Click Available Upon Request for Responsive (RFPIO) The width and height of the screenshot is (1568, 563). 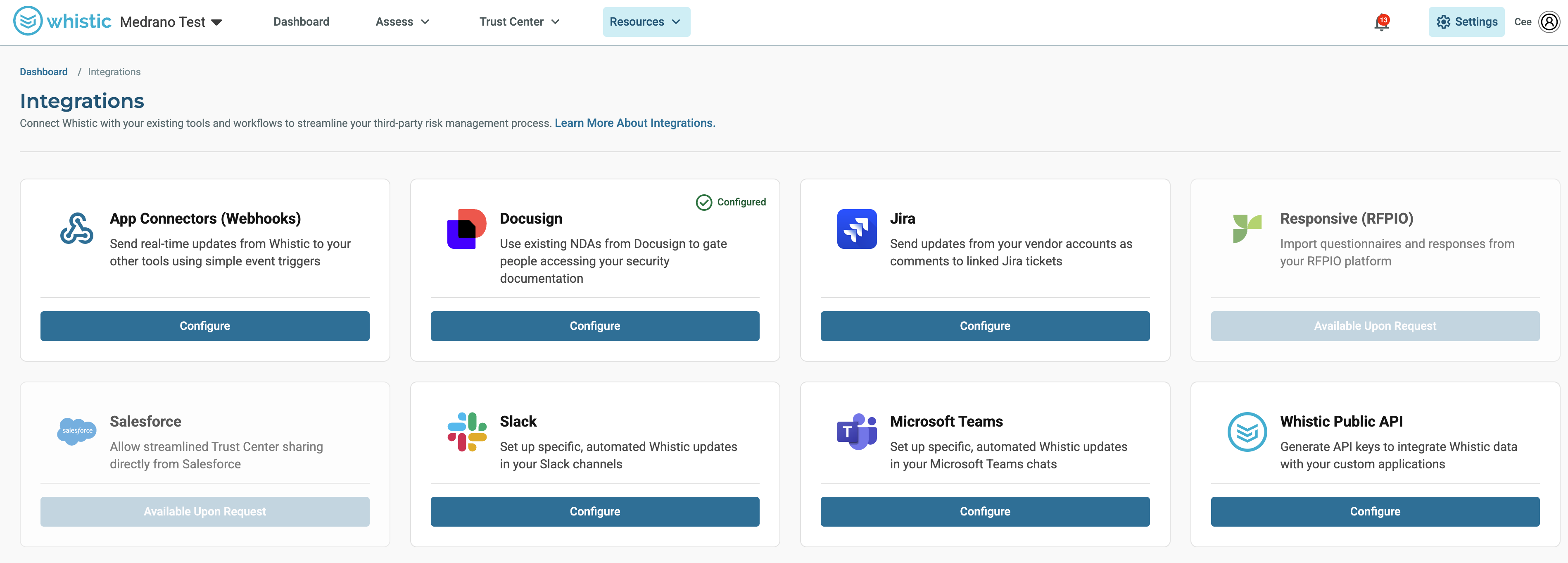point(1374,326)
